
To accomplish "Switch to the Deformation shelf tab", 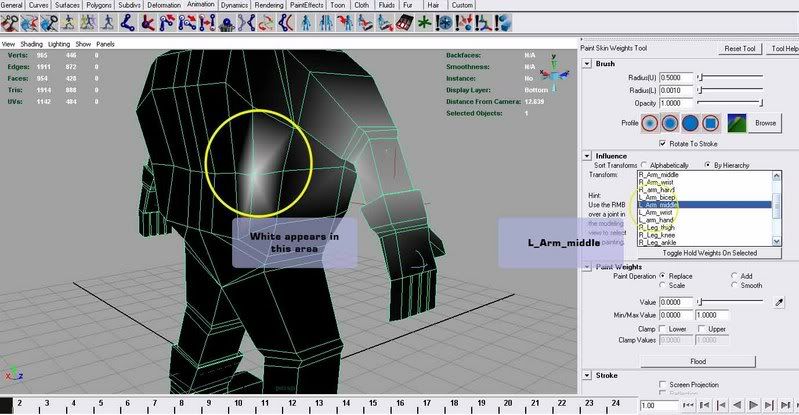I will pyautogui.click(x=164, y=5).
